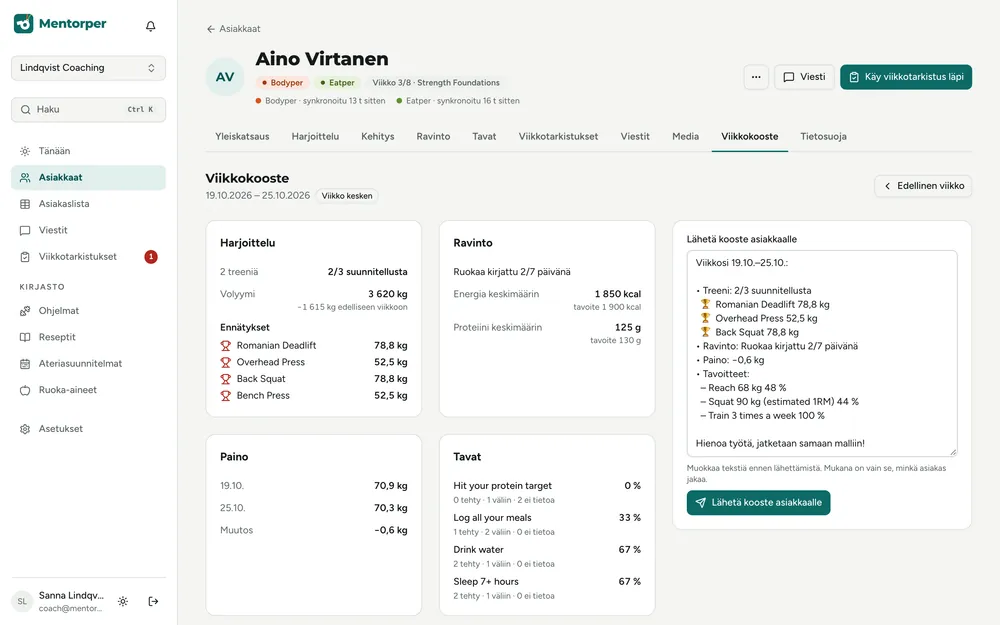Select the Viikkokooste tab
1000x625 pixels.
pyautogui.click(x=749, y=136)
